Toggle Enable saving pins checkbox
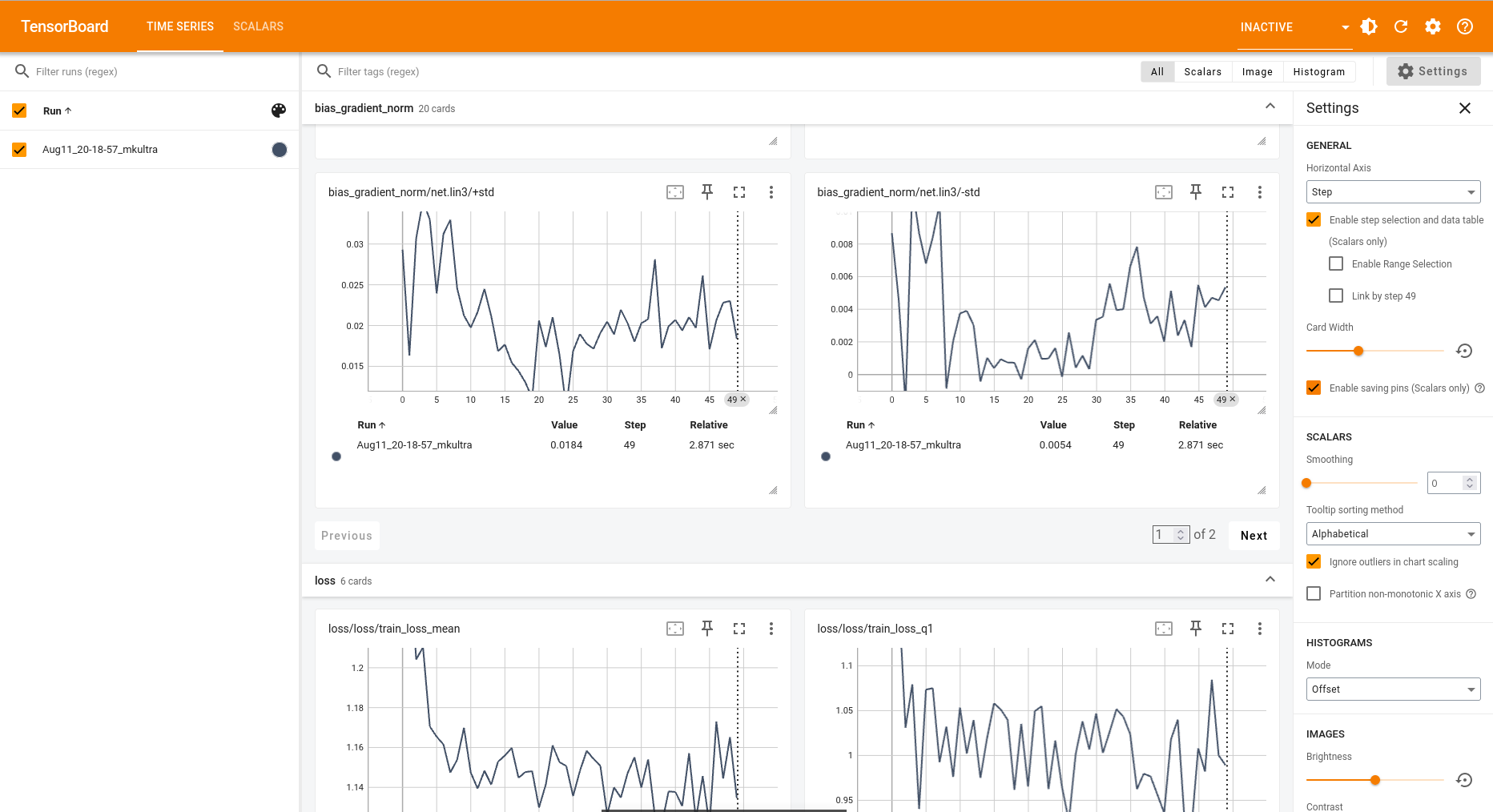Screen dimensions: 1493x812 pos(1314,388)
